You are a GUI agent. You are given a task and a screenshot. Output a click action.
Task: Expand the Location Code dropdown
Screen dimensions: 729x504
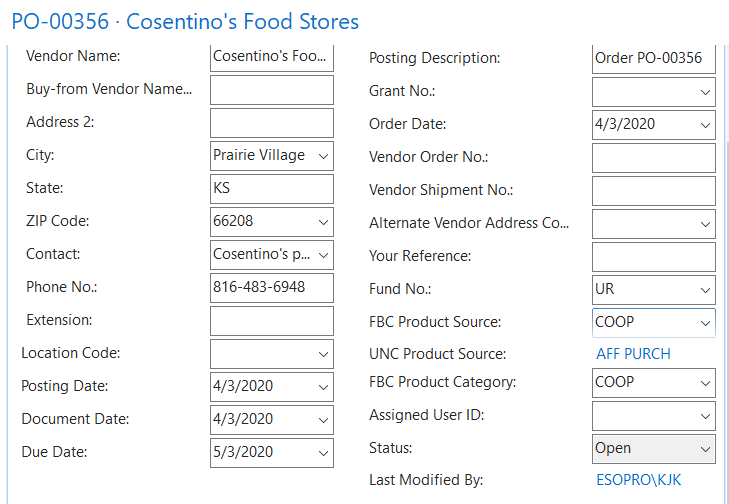pos(323,354)
